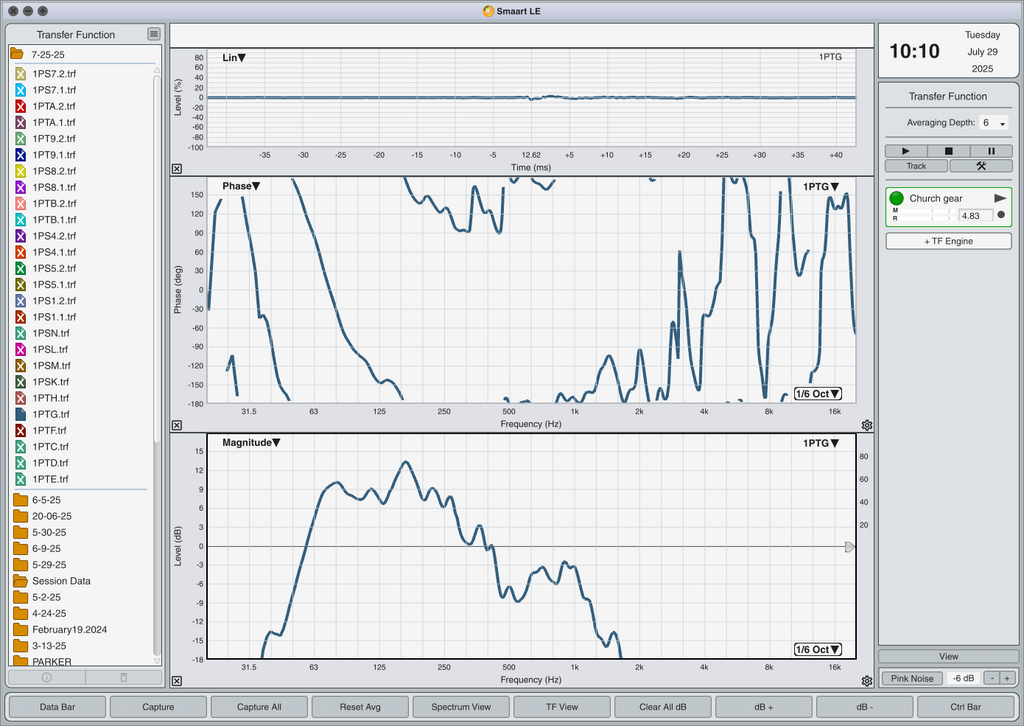
Task: Toggle the 1PT9.1.trf trace icon
Action: [x=20, y=155]
